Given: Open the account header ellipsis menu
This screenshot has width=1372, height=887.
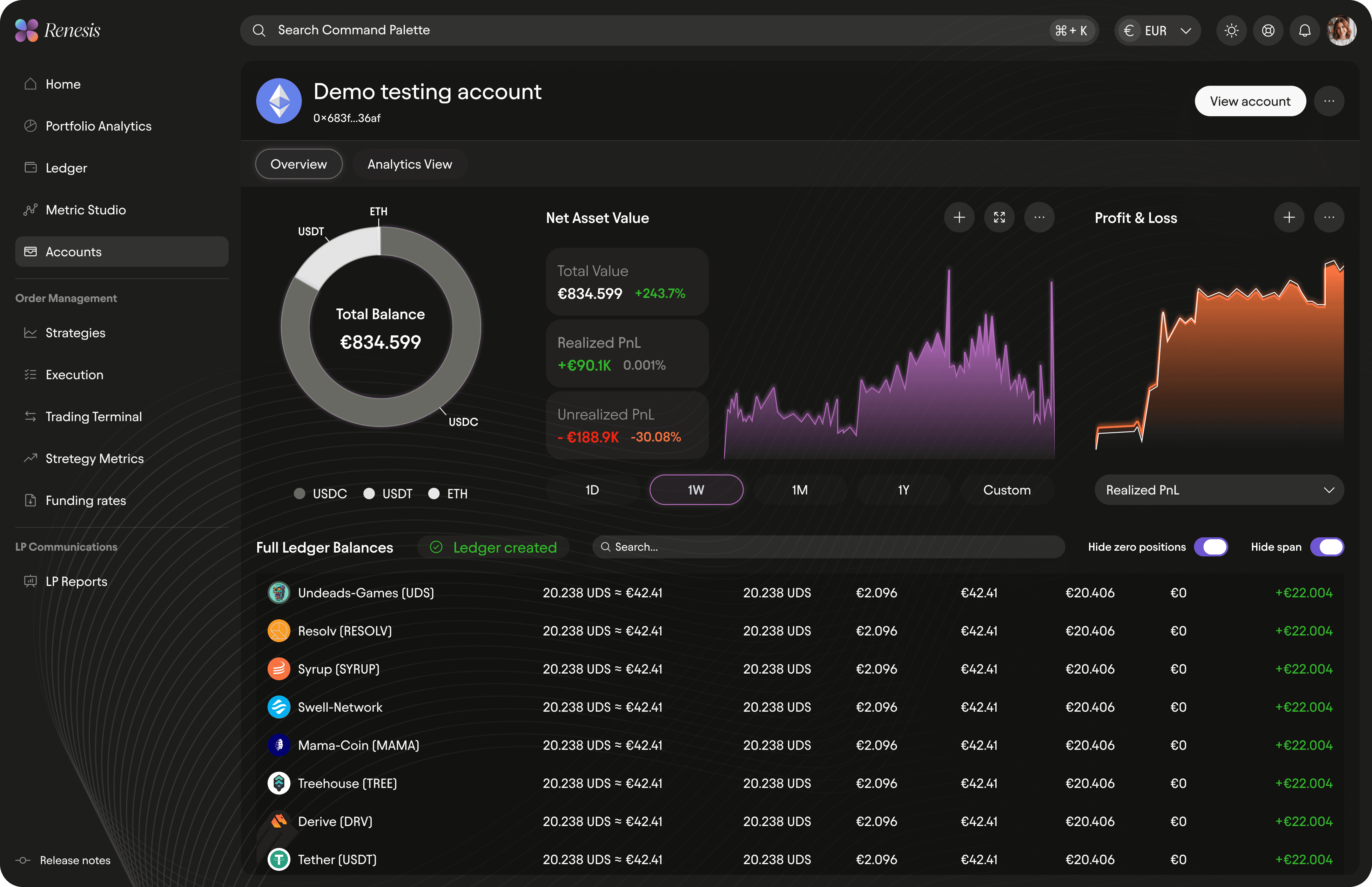Looking at the screenshot, I should (x=1329, y=101).
